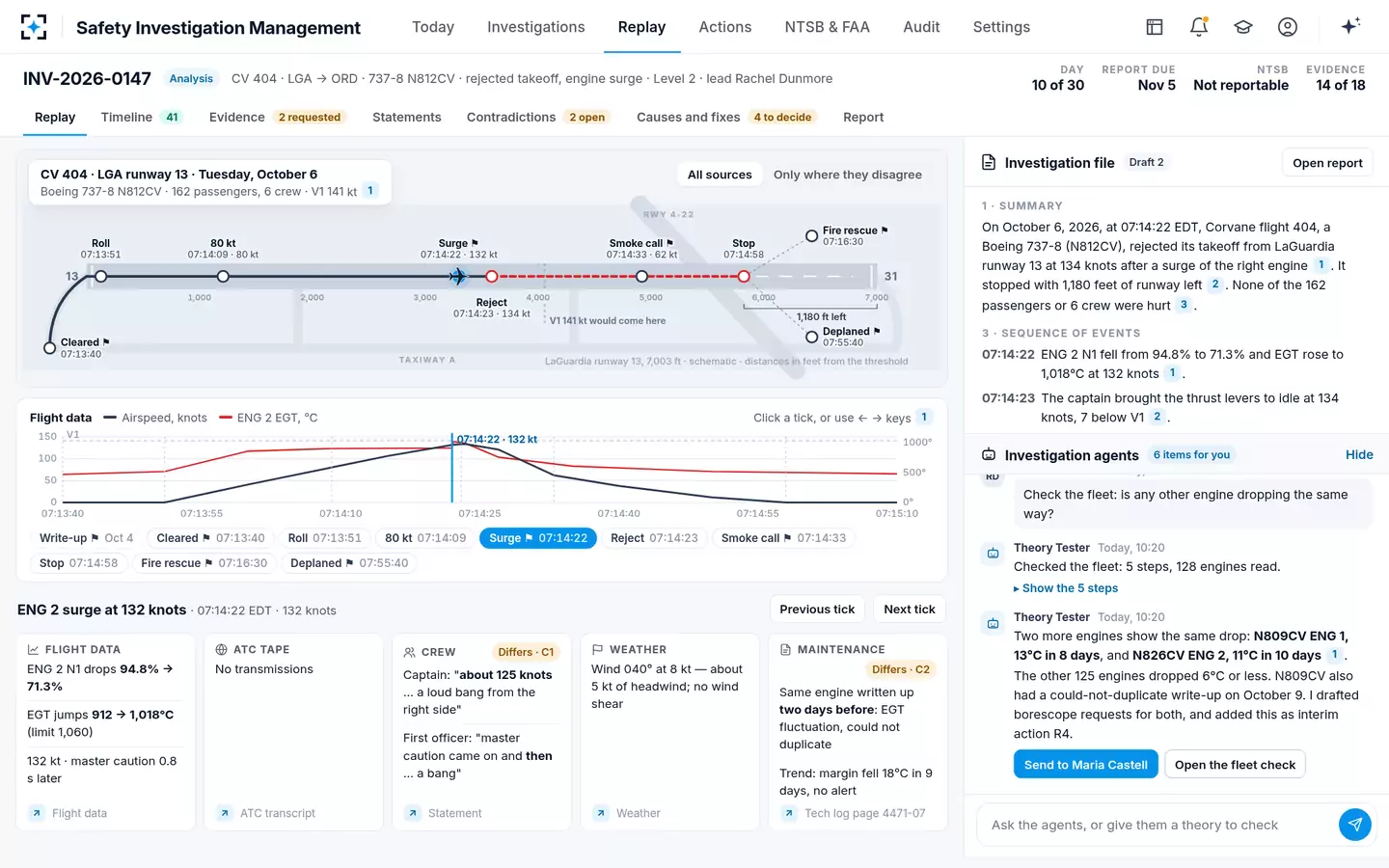The width and height of the screenshot is (1389, 868).
Task: Open the 'Differs · C1' crew contradiction
Action: (526, 652)
